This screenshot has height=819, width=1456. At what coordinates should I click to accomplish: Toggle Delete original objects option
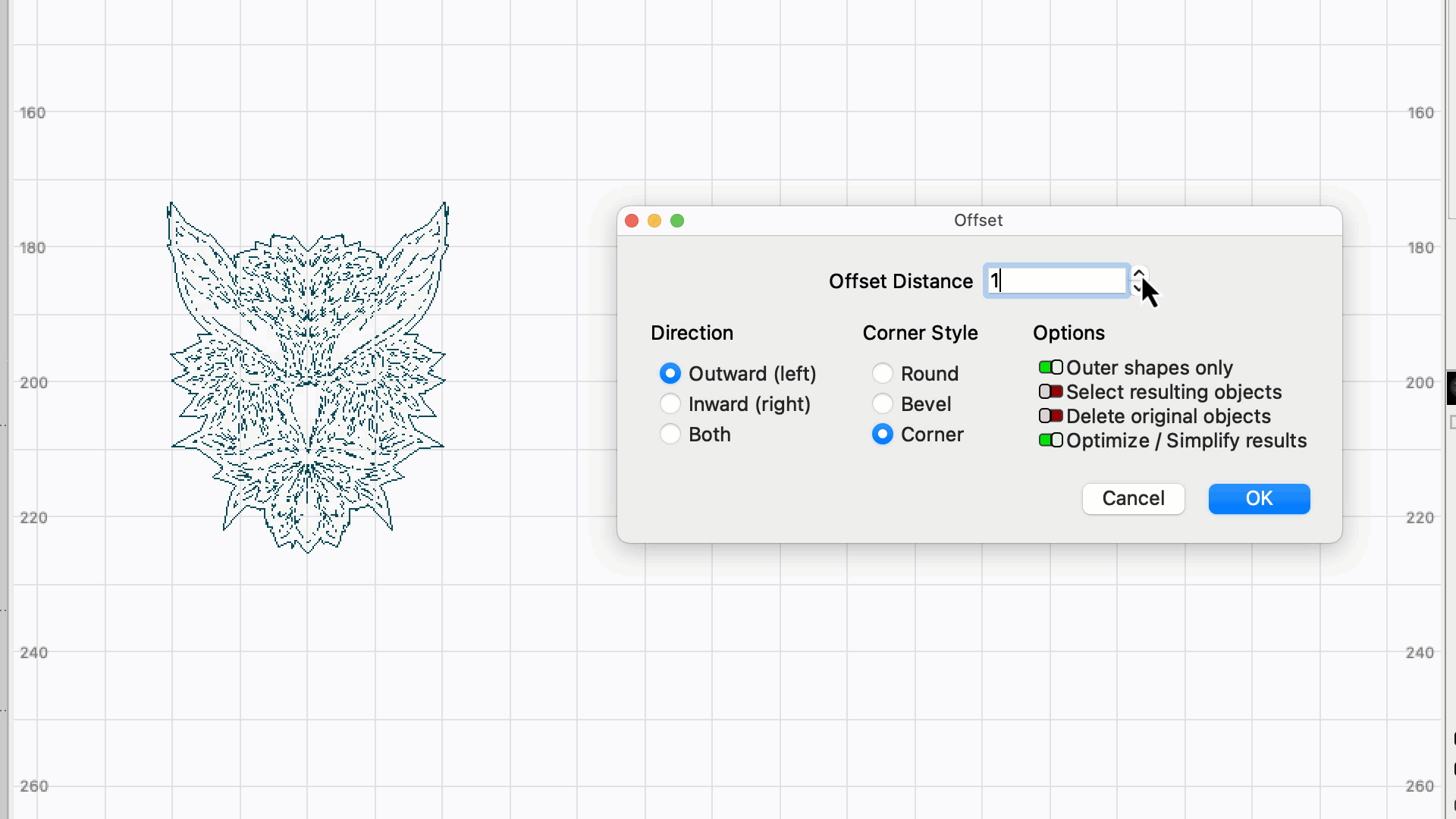coord(1050,416)
